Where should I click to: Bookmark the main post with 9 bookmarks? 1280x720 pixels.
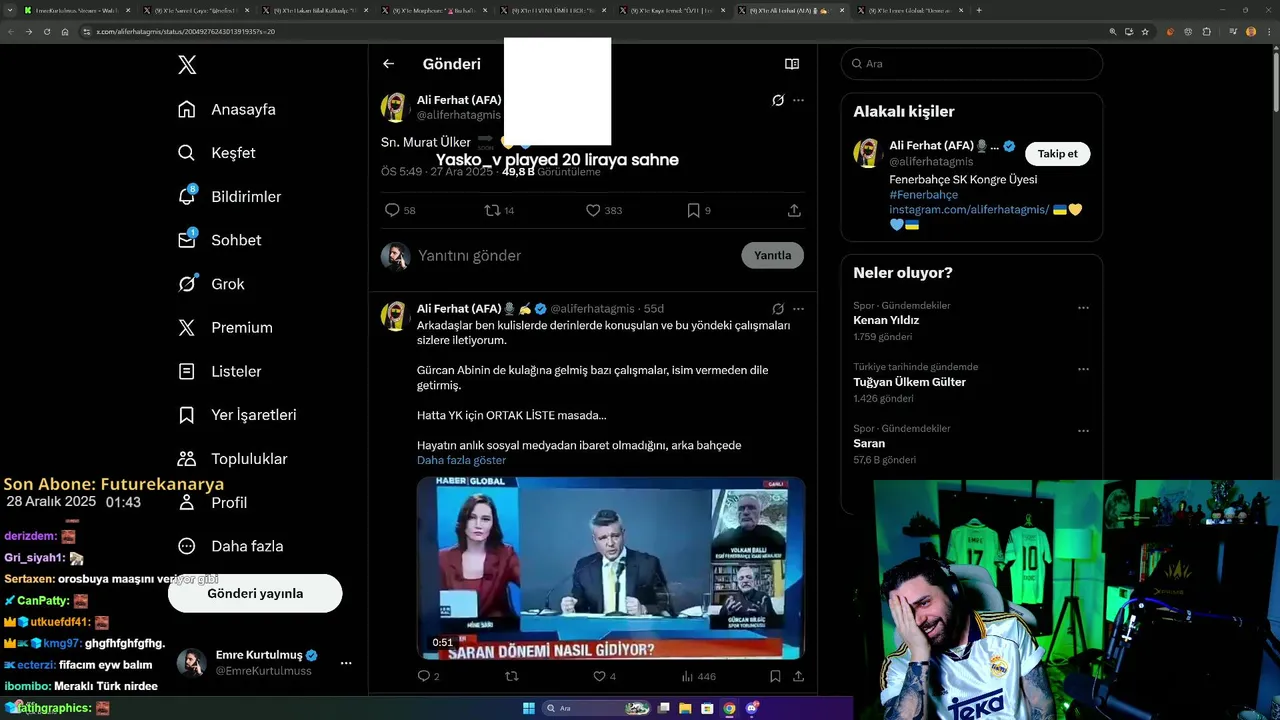point(693,210)
